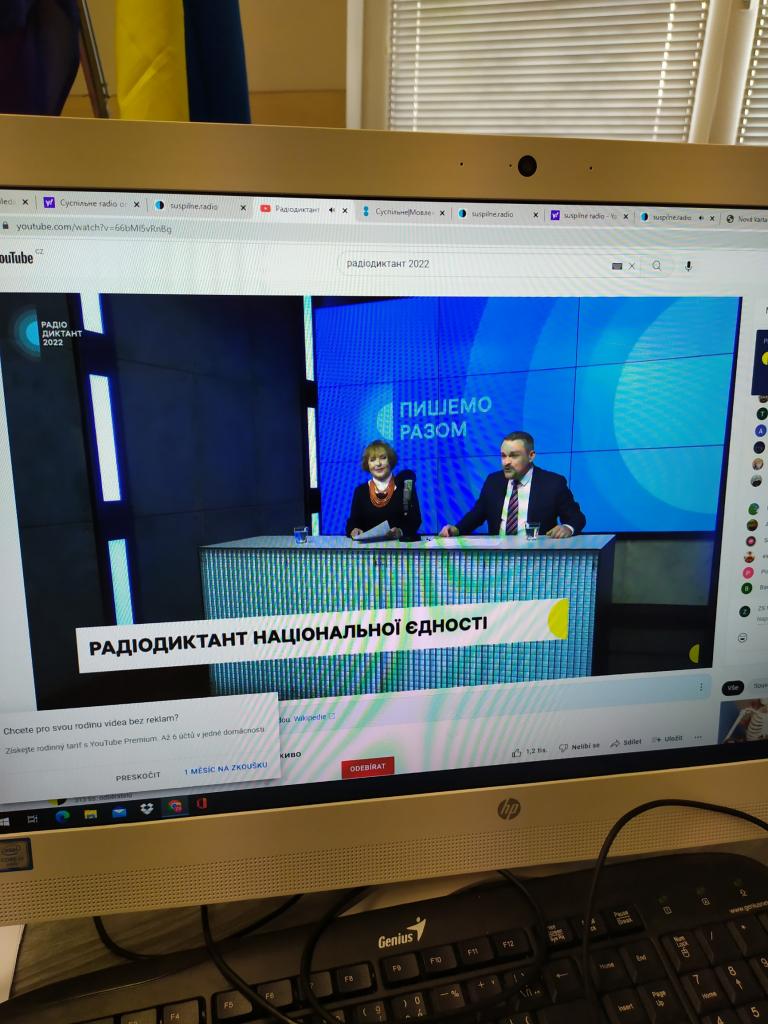Click the 'PŘESKOČIT' button in popup

(x=137, y=776)
